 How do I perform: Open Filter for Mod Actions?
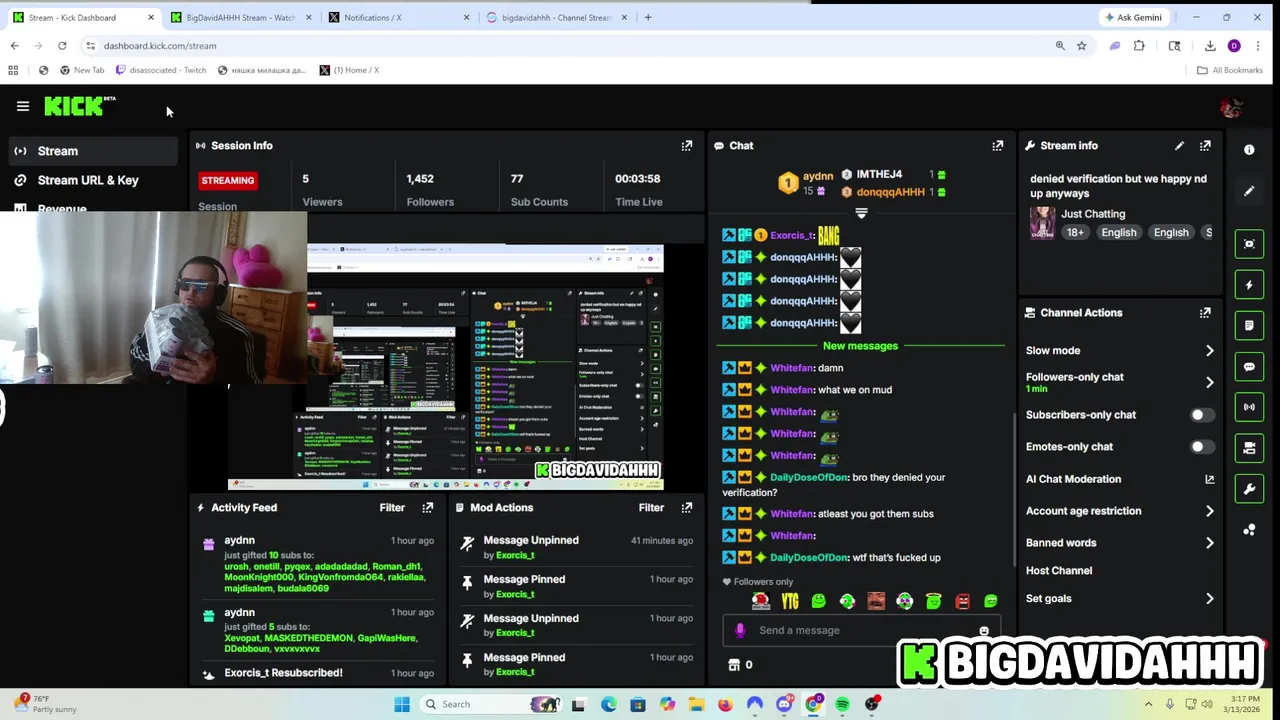(651, 508)
